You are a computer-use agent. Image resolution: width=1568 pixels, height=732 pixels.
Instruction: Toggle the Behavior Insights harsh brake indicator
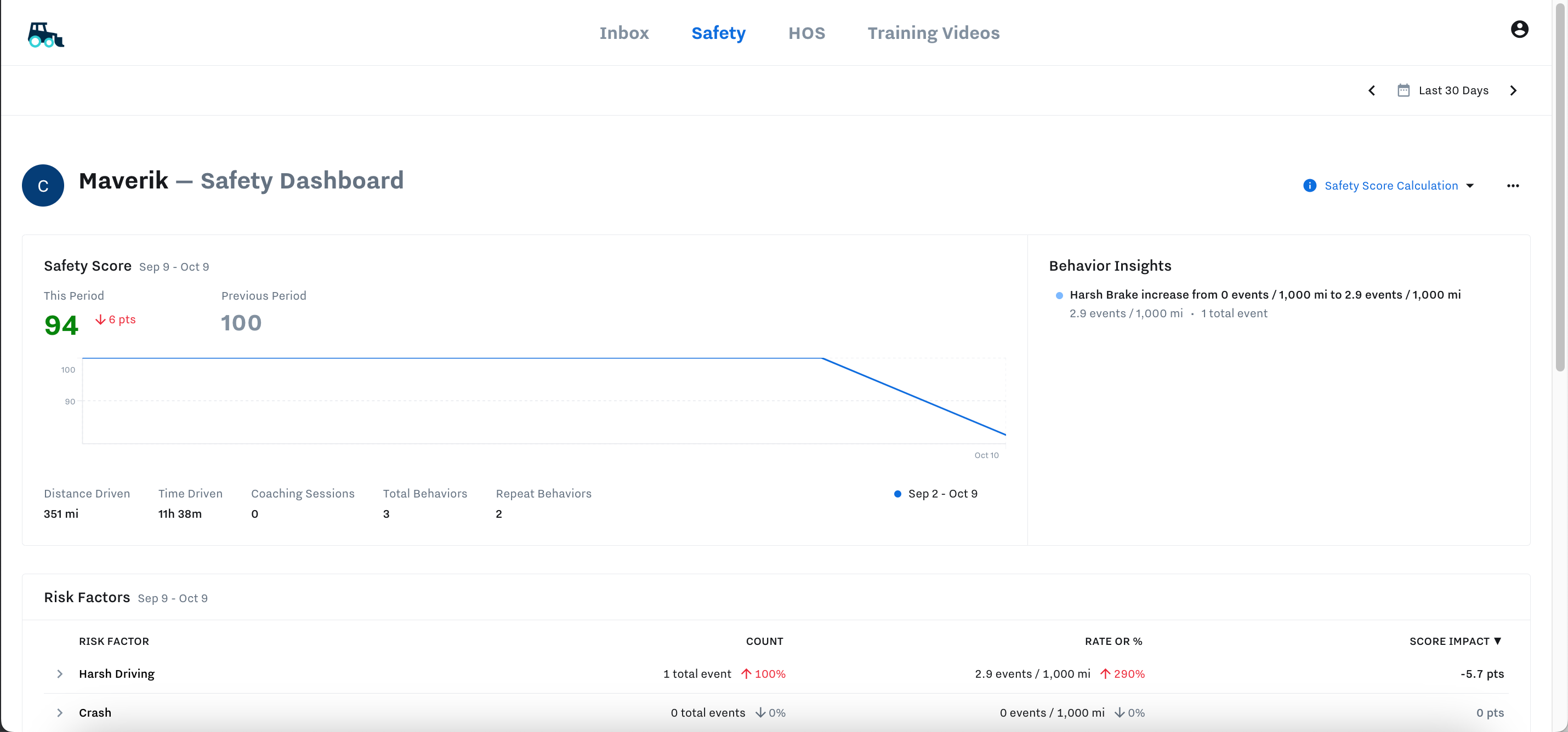[1058, 295]
